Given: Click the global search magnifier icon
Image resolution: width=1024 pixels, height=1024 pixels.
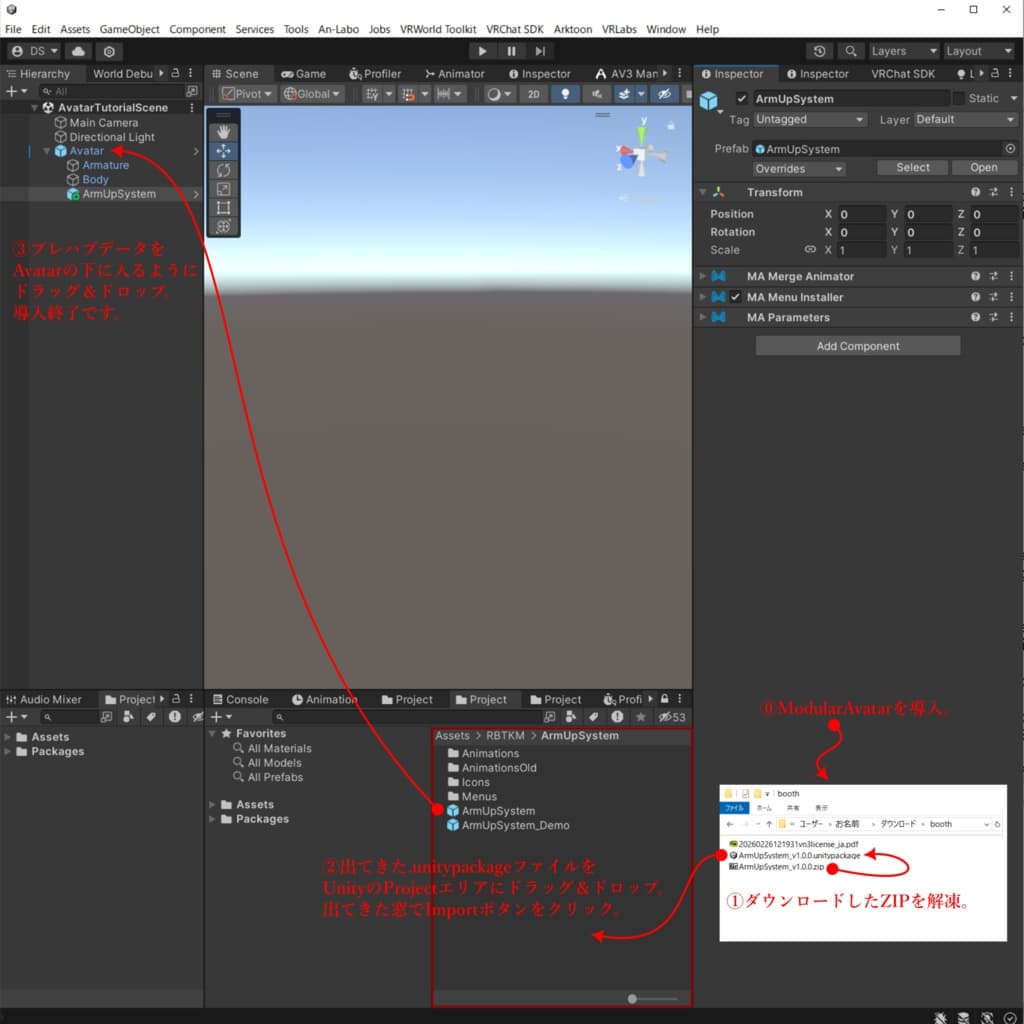Looking at the screenshot, I should click(850, 51).
